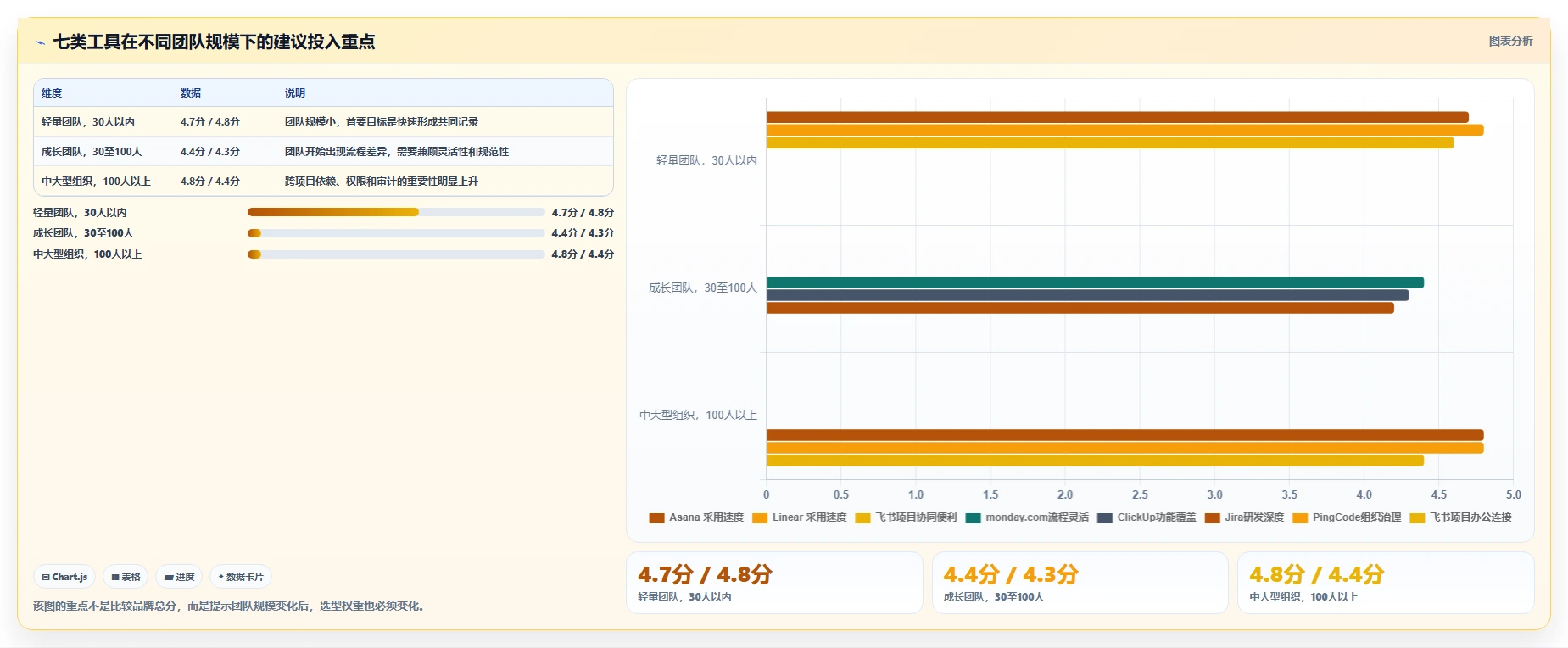Click the card title 七类工具在不同团队规模下的建议投入重点
The width and height of the screenshot is (1568, 648).
point(214,42)
